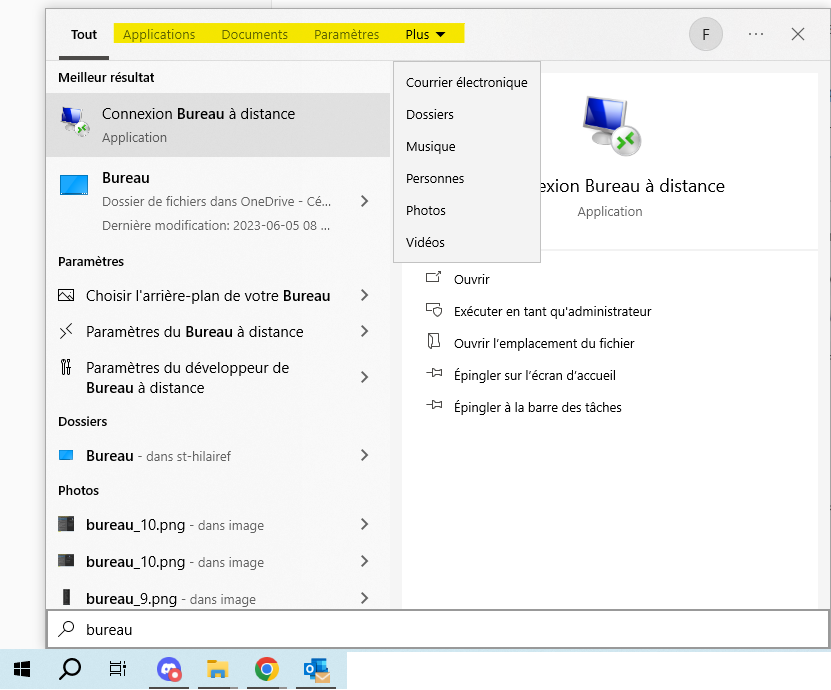Screen dimensions: 831x690
Task: Switch to the Documents tab
Action: click(254, 34)
